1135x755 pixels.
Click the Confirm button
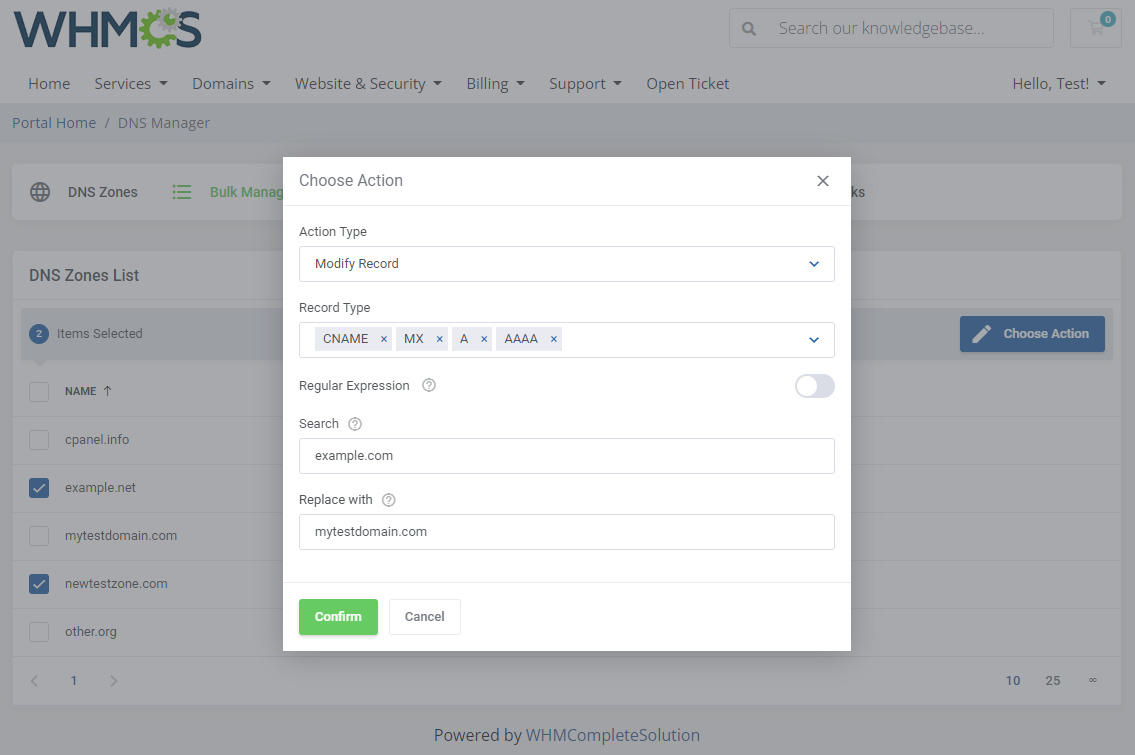click(x=338, y=616)
